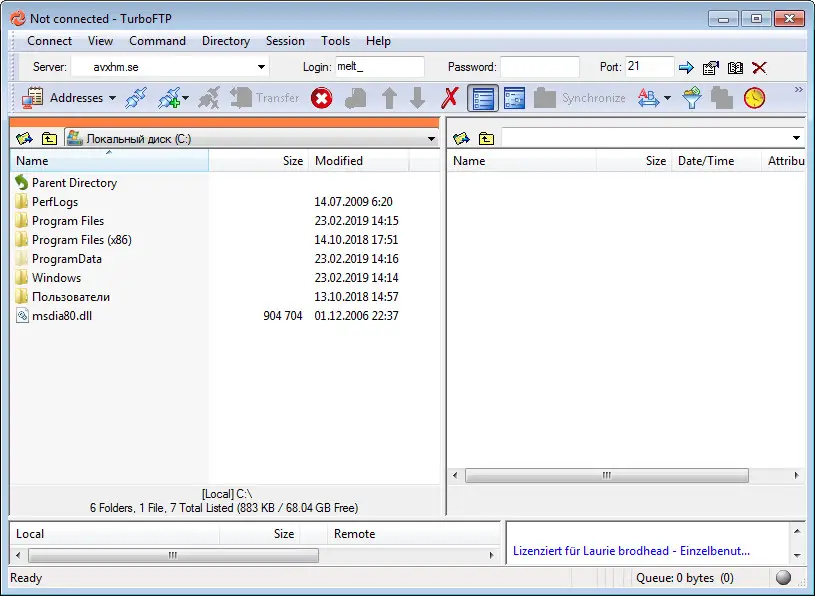Open the connection properties icon beside Port
The height and width of the screenshot is (596, 815).
coord(711,67)
